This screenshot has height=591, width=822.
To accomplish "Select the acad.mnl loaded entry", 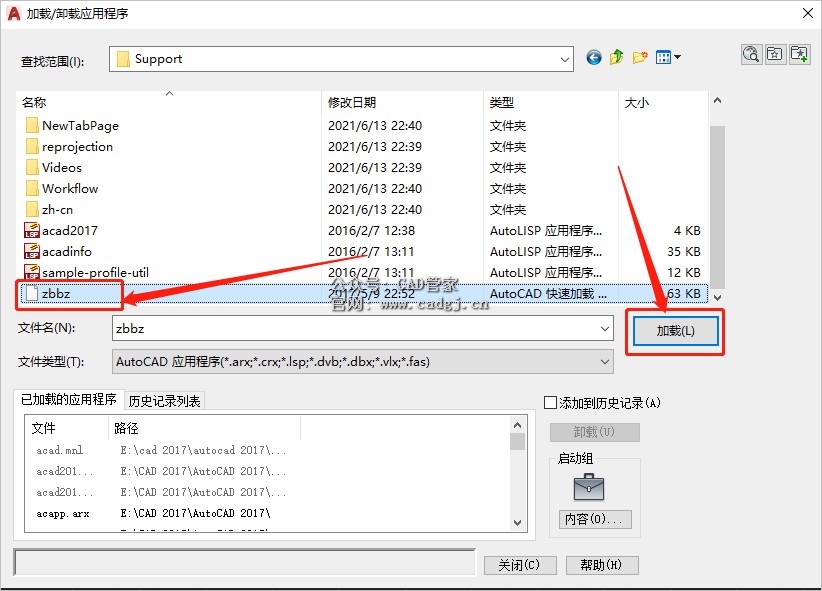I will (59, 450).
